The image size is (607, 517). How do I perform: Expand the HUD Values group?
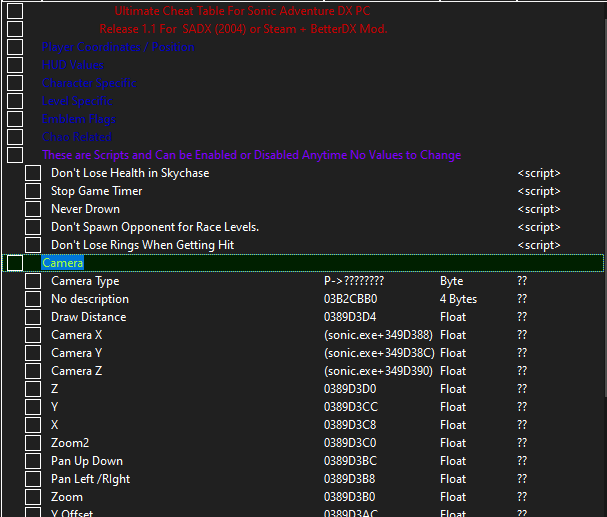15,65
